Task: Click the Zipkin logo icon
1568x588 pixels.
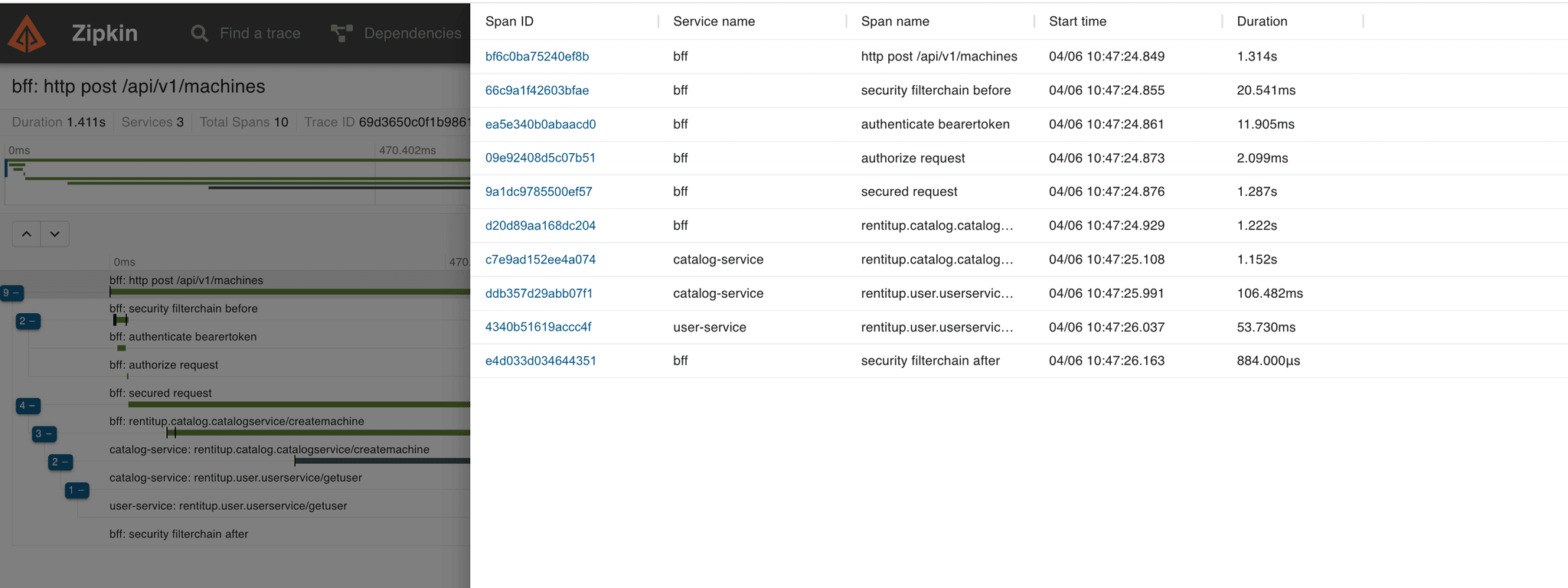Action: tap(28, 34)
